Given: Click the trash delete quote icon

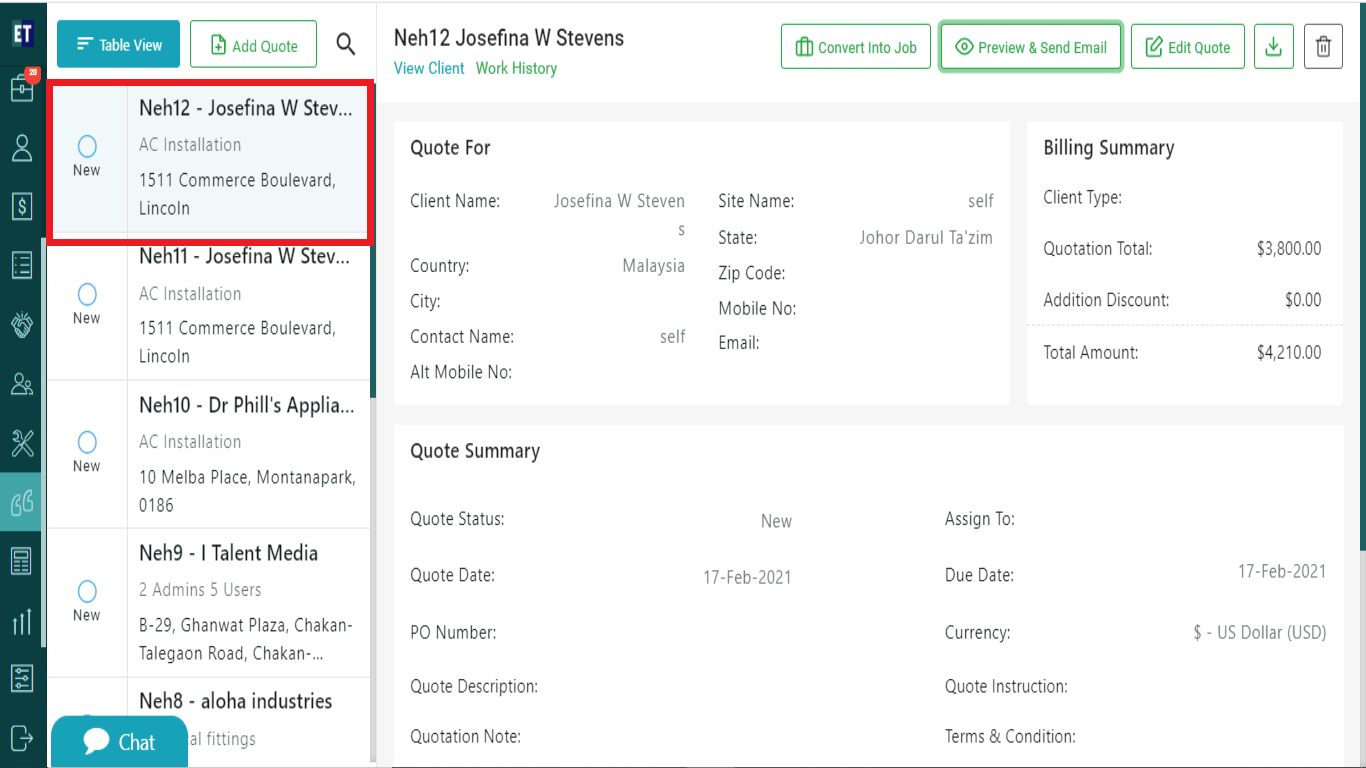Looking at the screenshot, I should pos(1323,47).
